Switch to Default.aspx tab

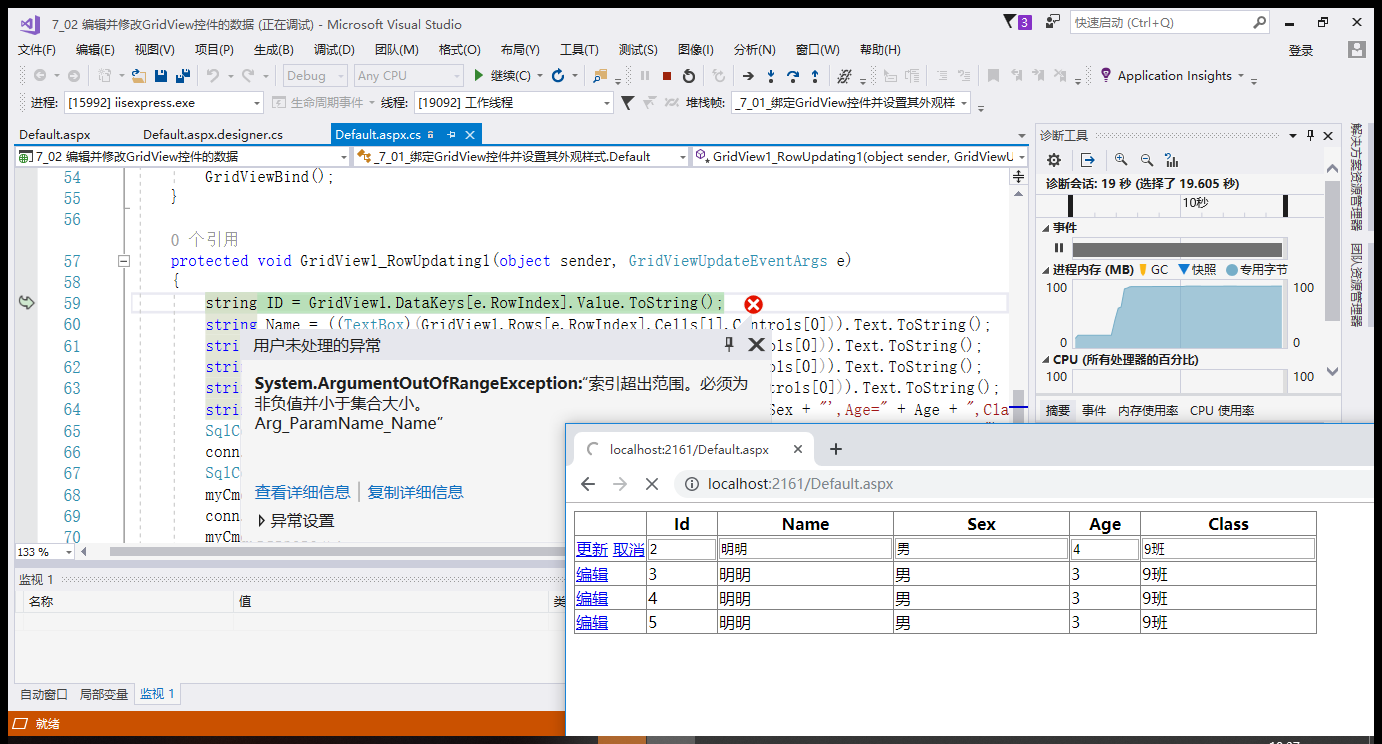(55, 134)
